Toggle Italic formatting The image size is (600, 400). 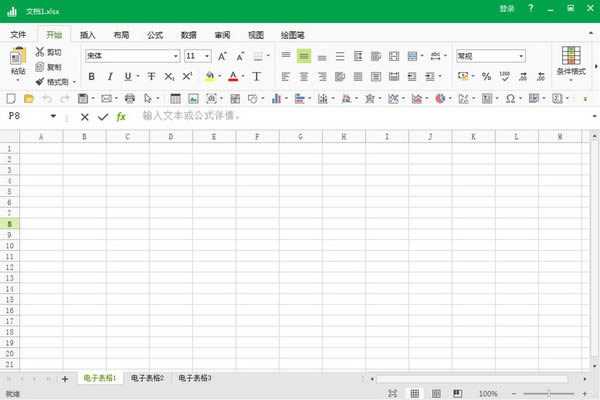(x=110, y=77)
